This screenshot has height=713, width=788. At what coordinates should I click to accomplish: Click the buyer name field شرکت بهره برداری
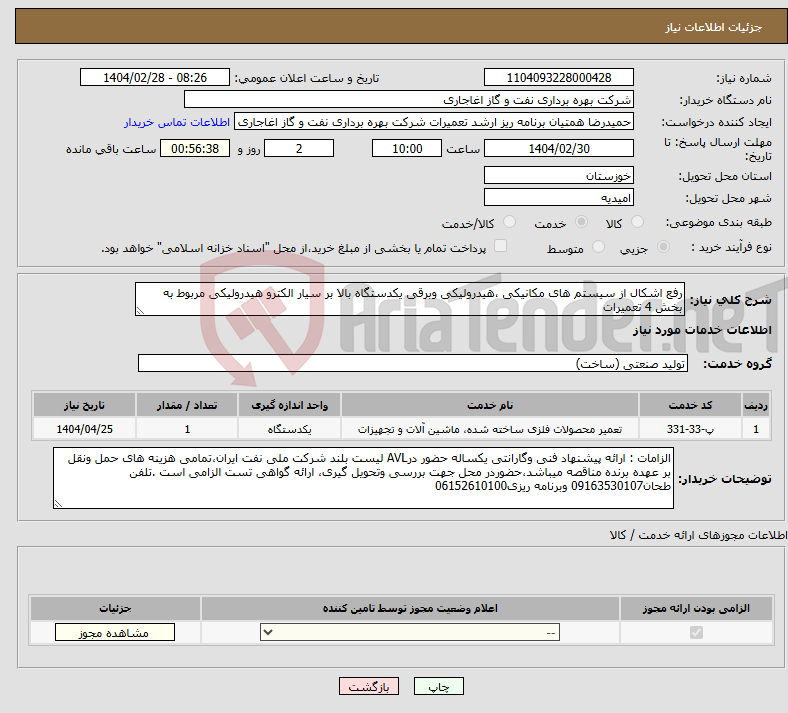[x=409, y=99]
